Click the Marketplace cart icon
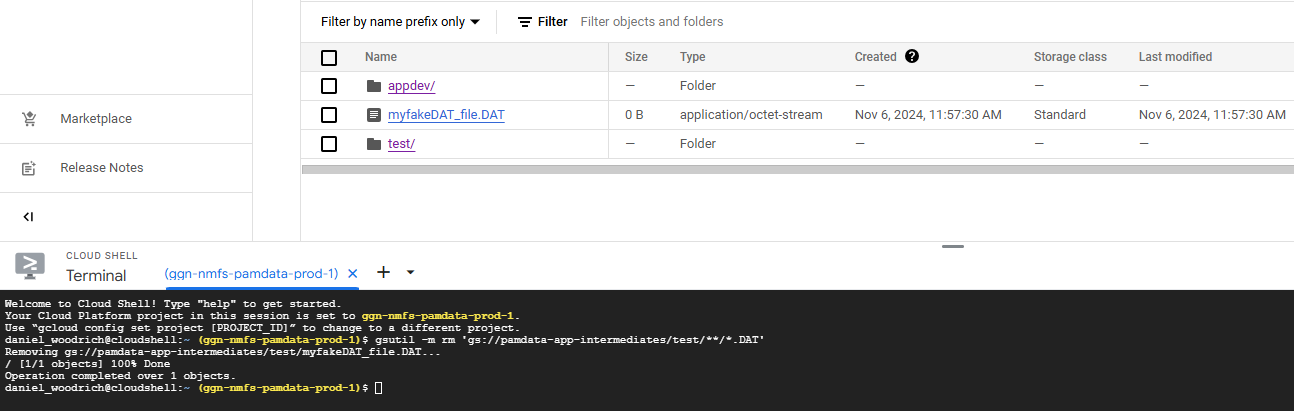Screen dimensions: 1294x411 (29, 119)
